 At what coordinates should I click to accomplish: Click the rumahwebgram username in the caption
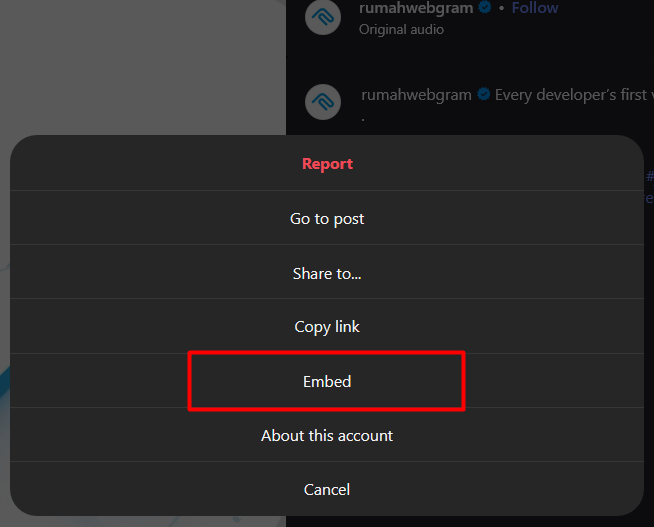418,95
